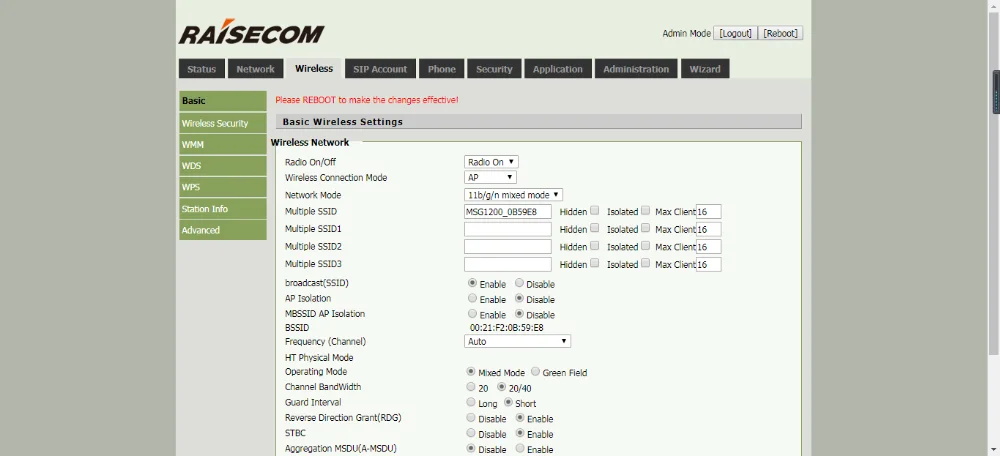Click the Raisecom logo
The height and width of the screenshot is (456, 1000).
(x=251, y=33)
